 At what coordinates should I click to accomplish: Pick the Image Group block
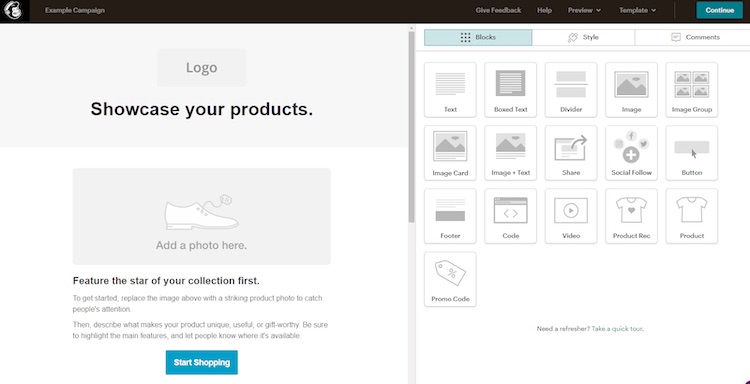692,89
